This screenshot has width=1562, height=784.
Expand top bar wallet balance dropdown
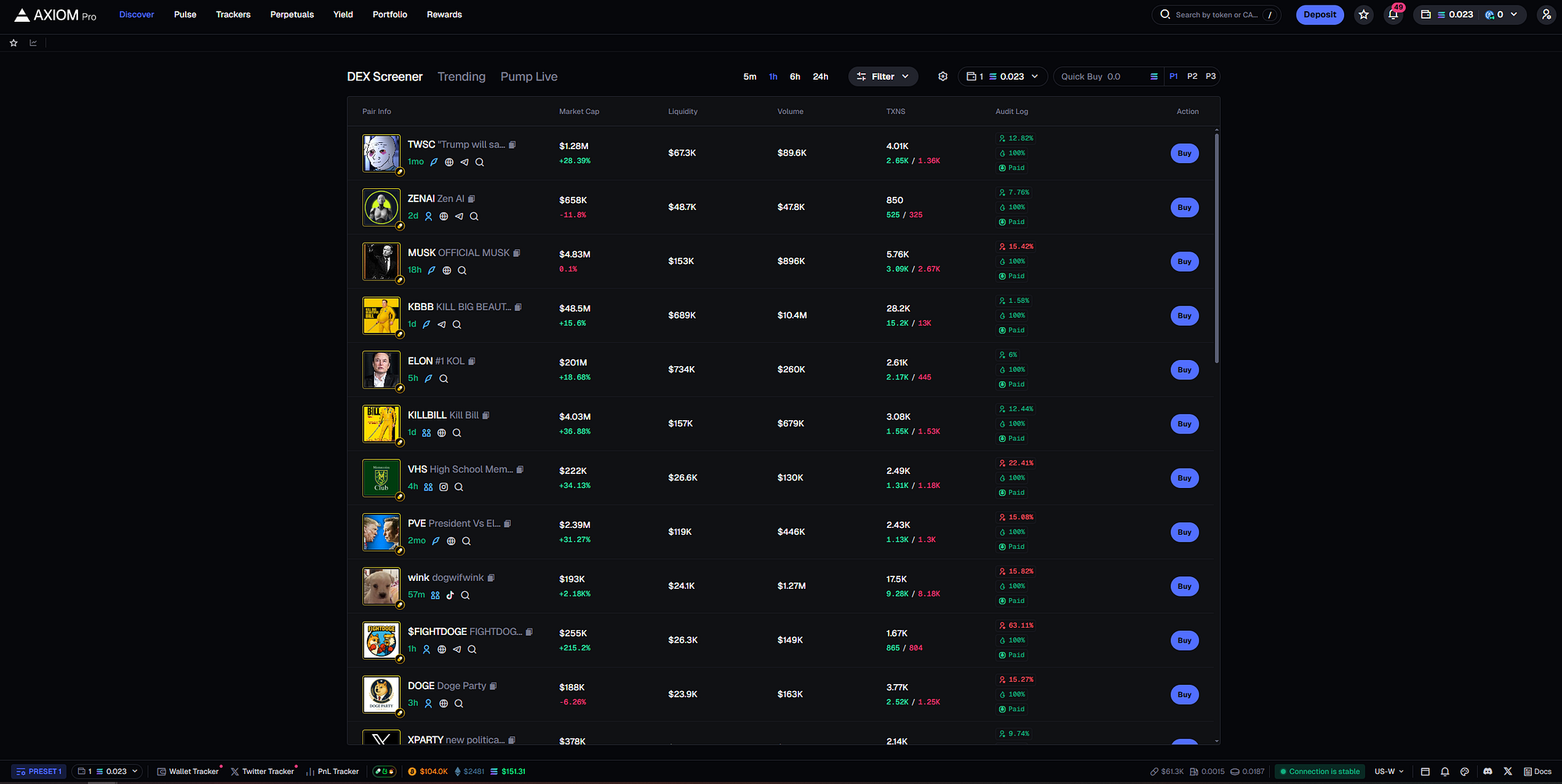1470,15
